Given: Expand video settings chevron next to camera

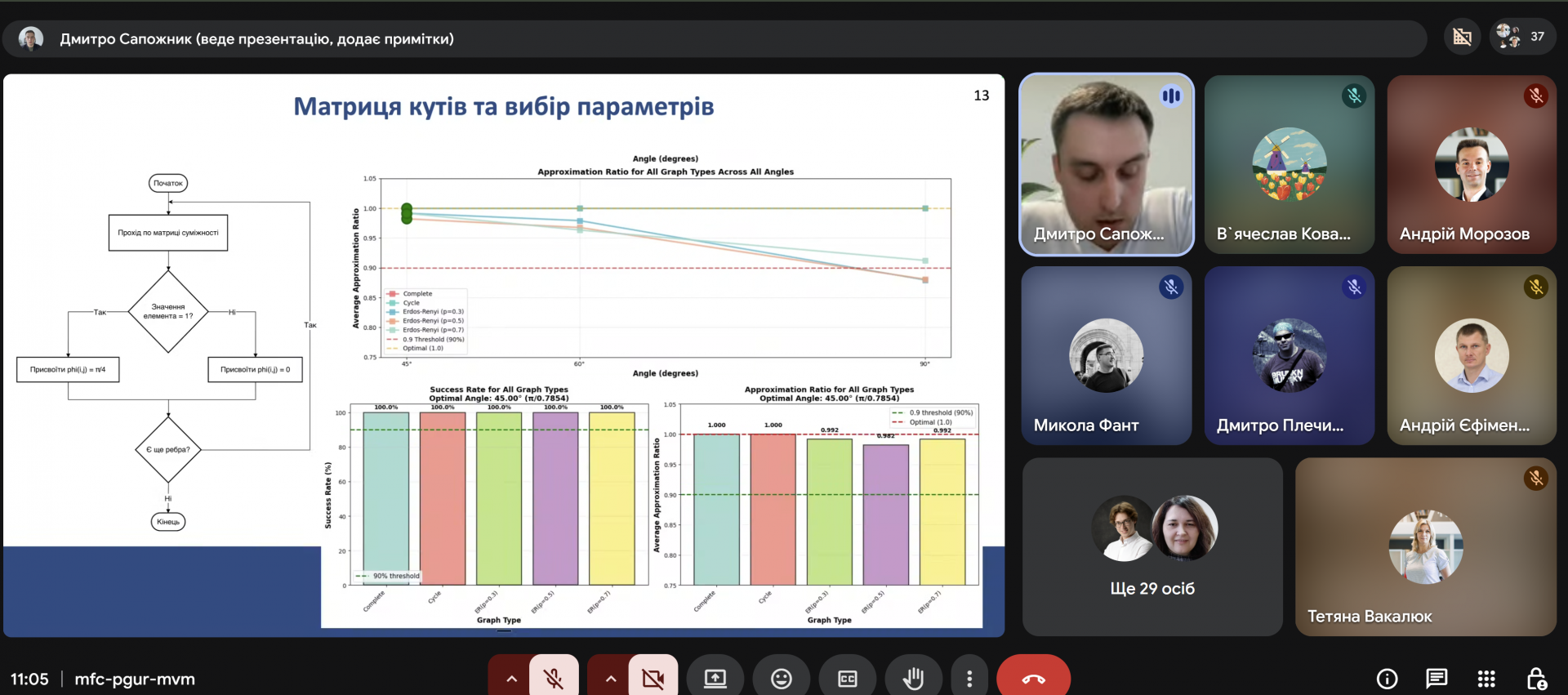Looking at the screenshot, I should pyautogui.click(x=610, y=679).
